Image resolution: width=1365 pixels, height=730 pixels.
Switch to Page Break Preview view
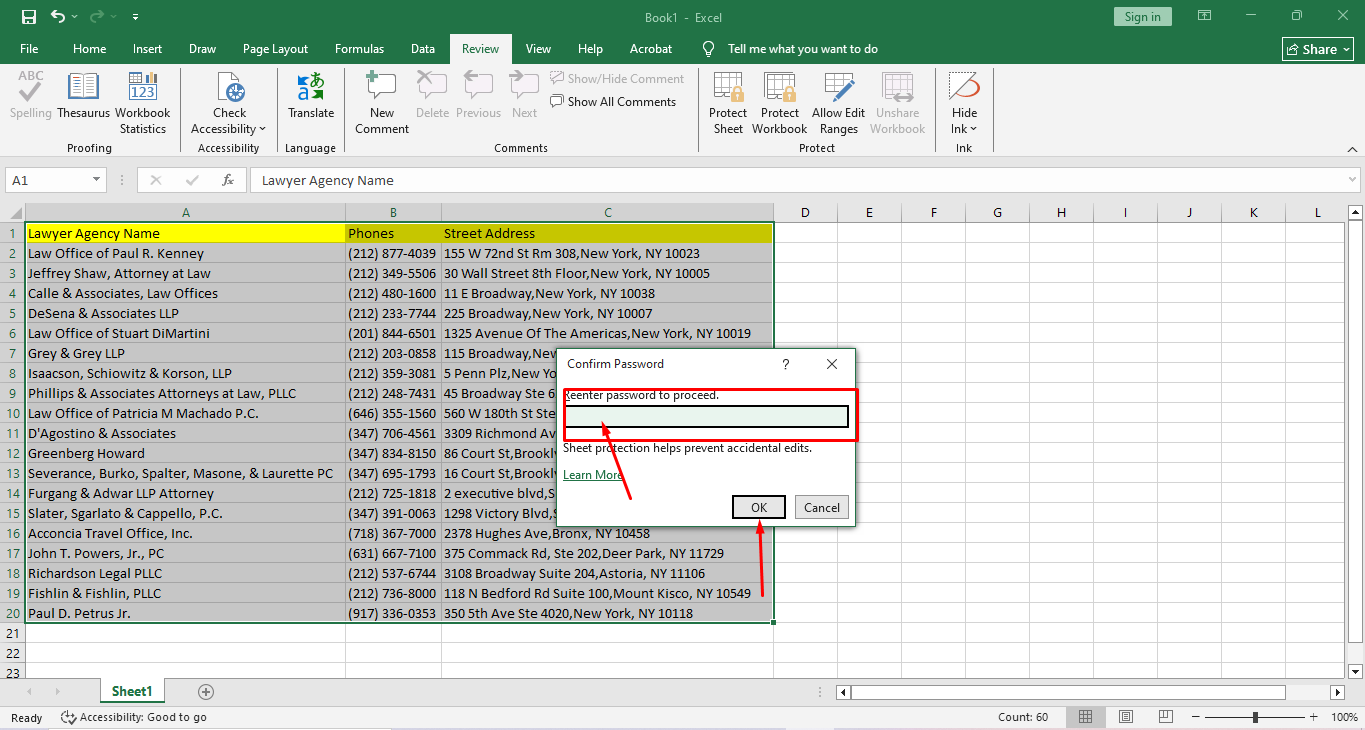point(1165,717)
